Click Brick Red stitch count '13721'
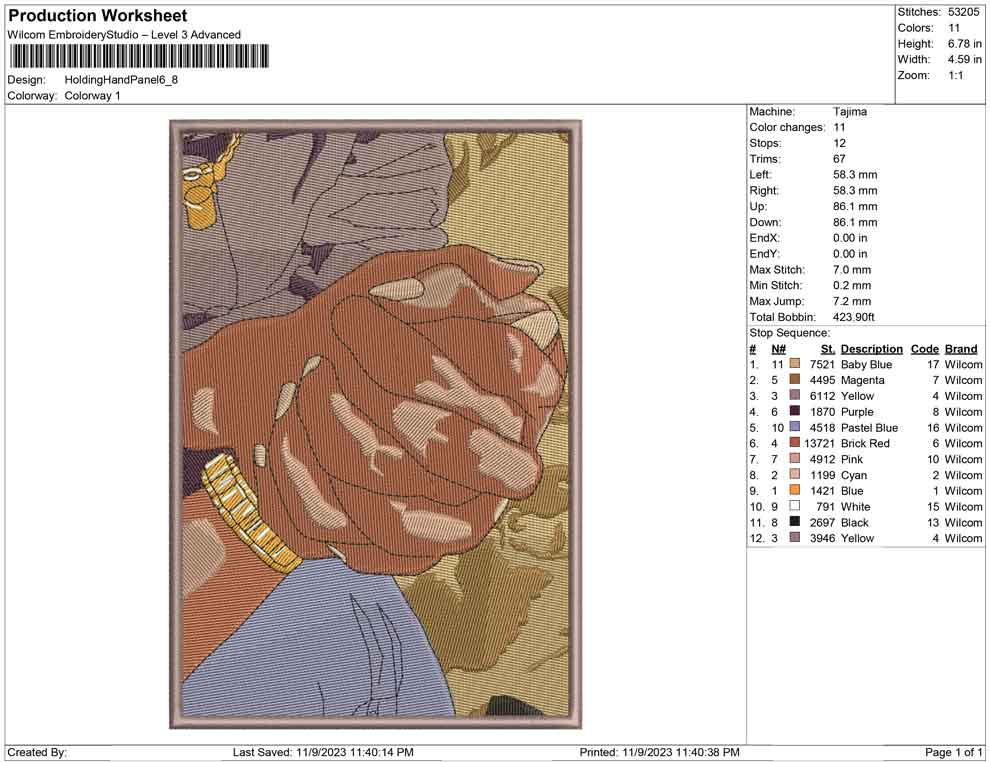 click(820, 443)
